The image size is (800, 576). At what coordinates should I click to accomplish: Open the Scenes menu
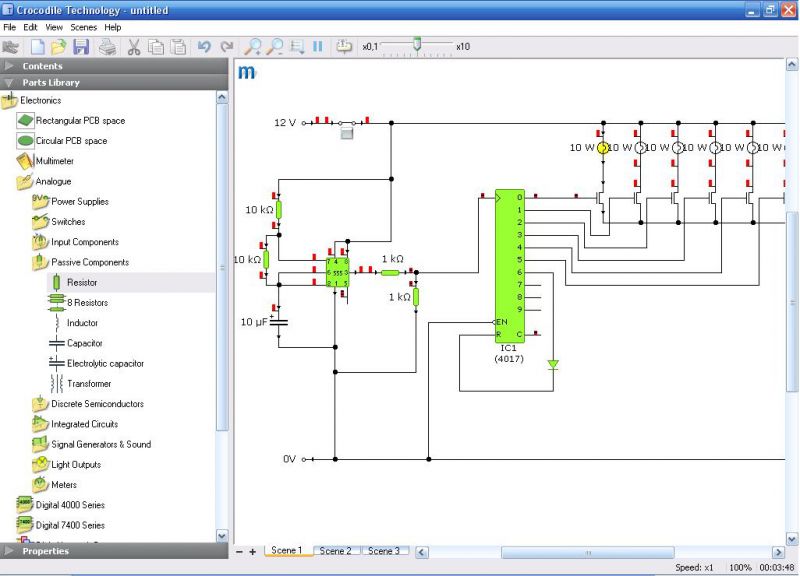pos(84,27)
